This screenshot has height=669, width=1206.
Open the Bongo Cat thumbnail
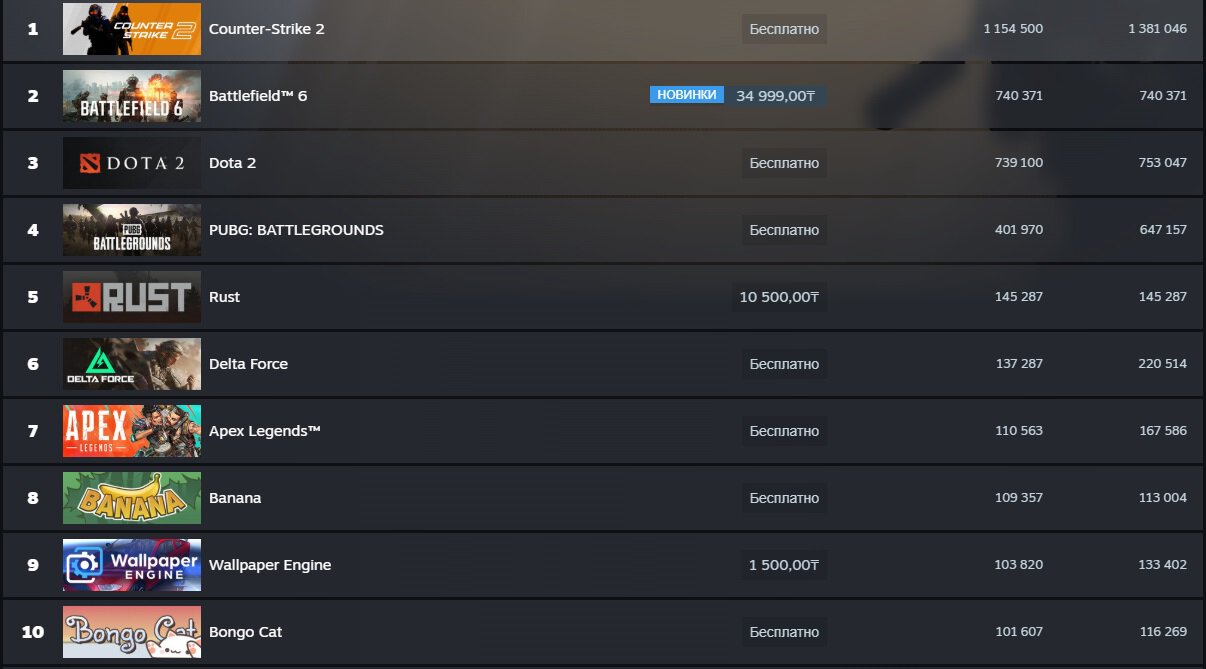point(131,632)
